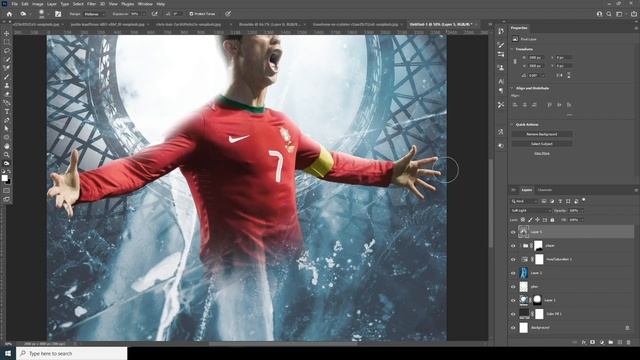This screenshot has height=360, width=640.
Task: Open the brush preset picker
Action: [x=41, y=14]
